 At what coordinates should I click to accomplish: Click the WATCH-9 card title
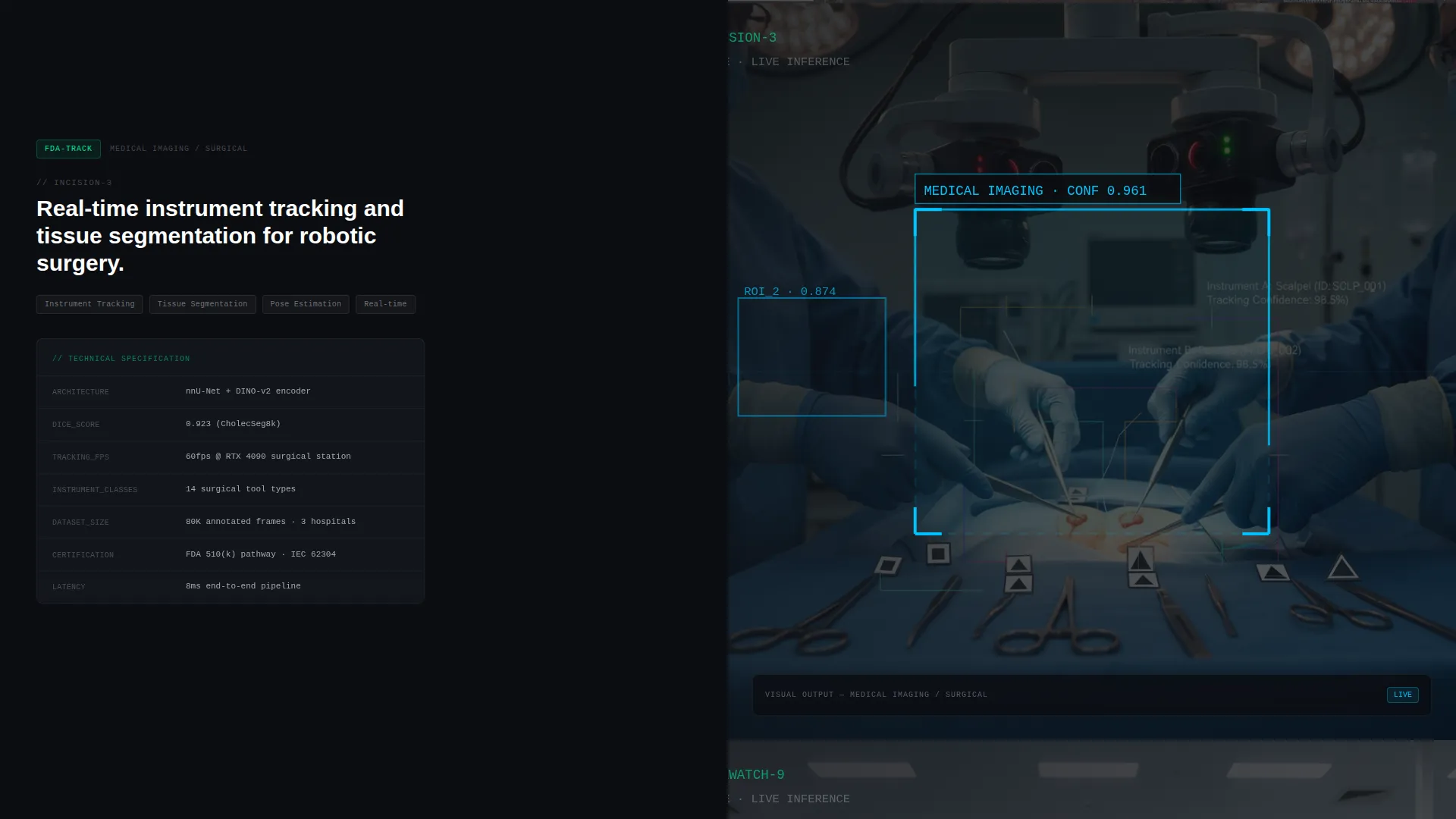point(756,774)
